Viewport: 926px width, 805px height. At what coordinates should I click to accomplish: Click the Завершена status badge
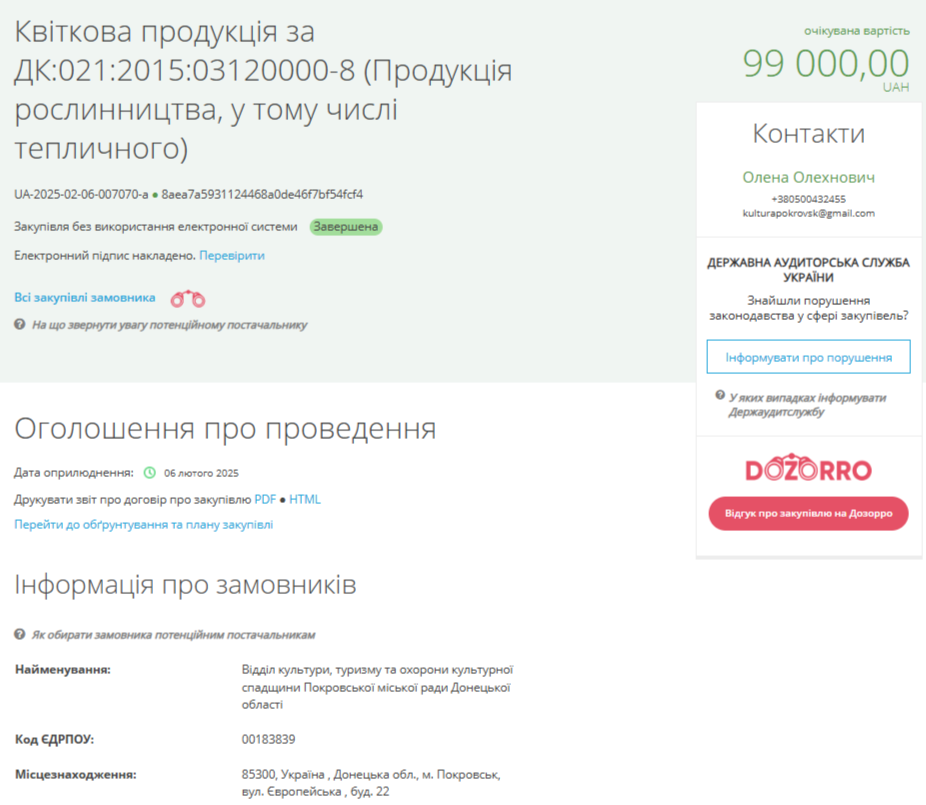point(346,227)
